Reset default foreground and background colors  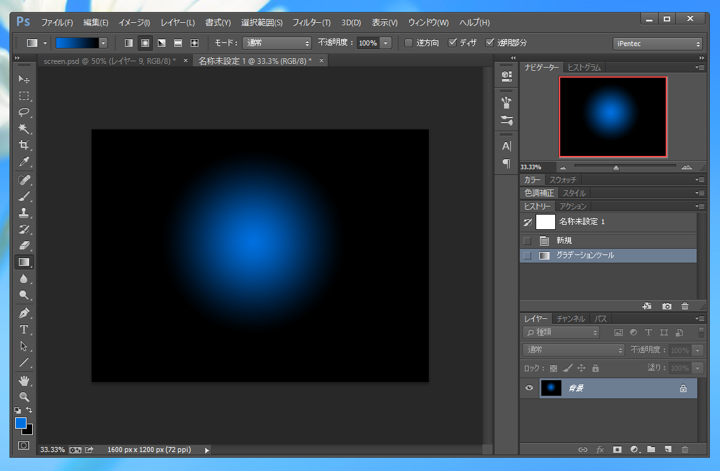pos(18,410)
